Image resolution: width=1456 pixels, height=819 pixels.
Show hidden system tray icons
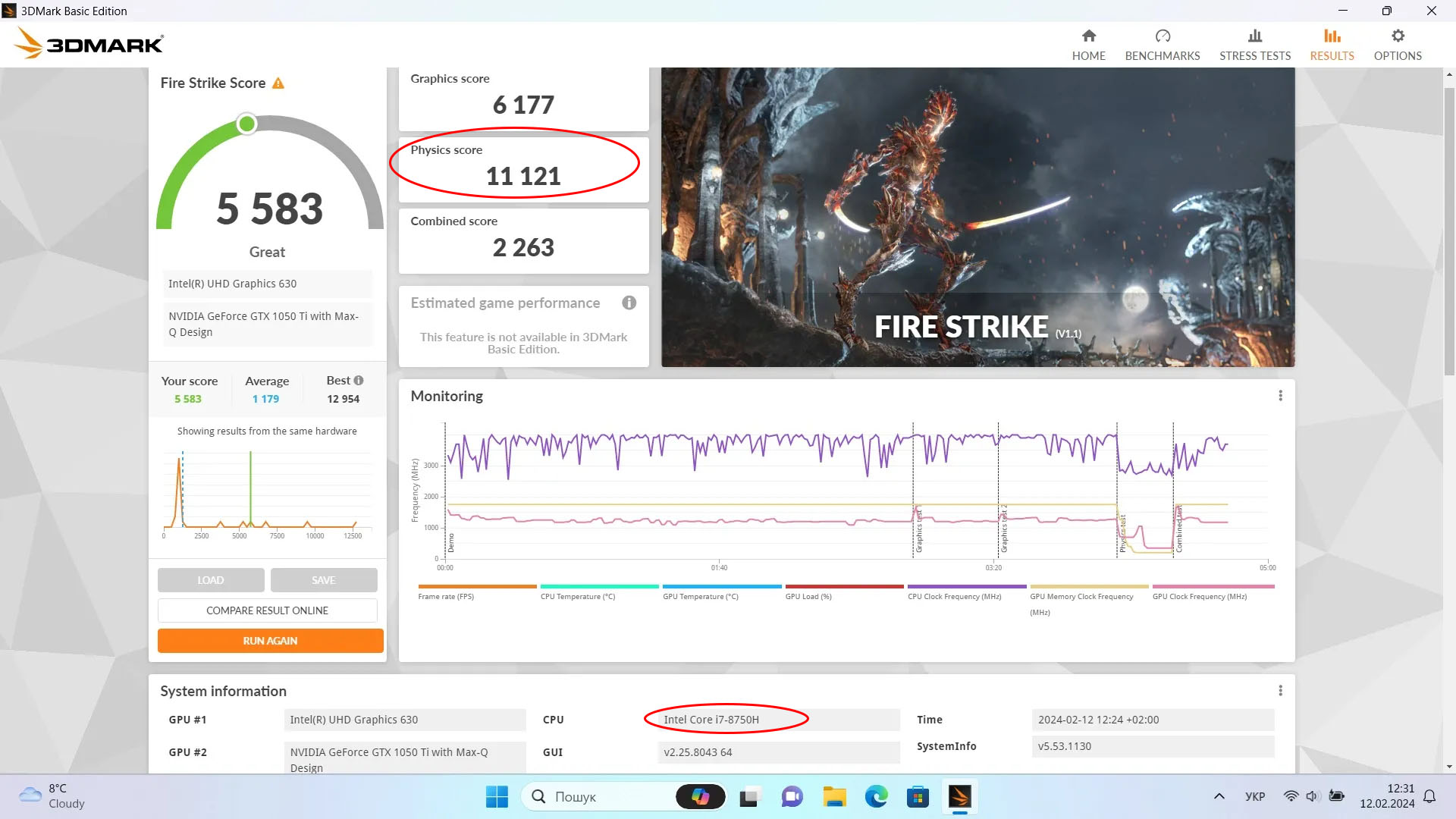1219,796
